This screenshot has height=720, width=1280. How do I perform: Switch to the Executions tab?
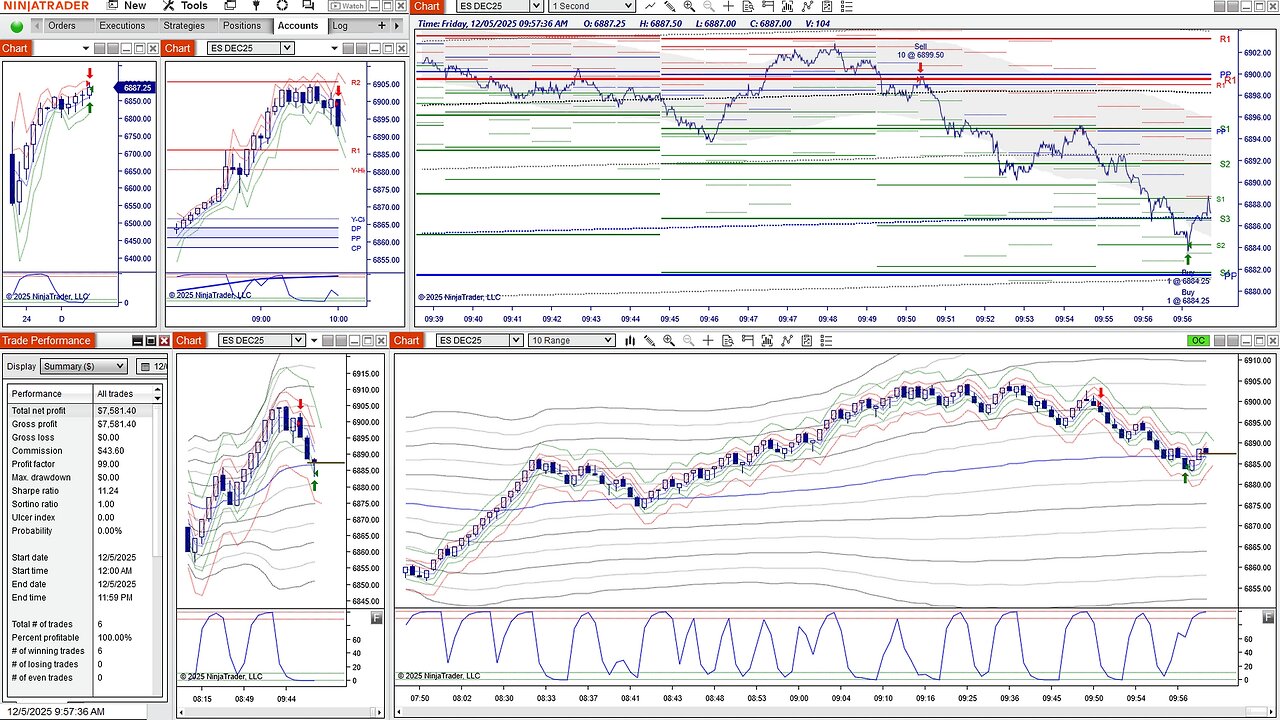click(x=122, y=26)
